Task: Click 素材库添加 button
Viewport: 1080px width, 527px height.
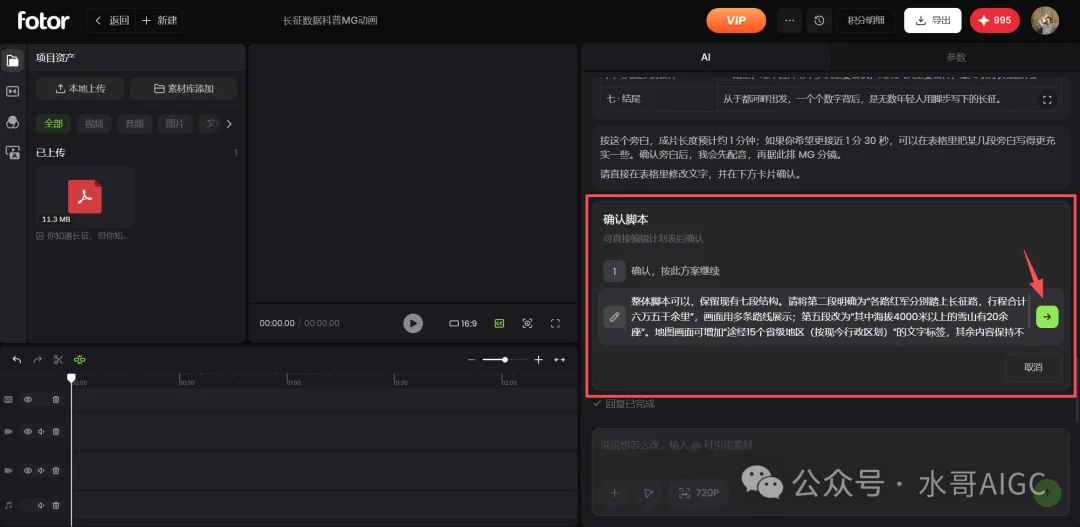Action: coord(183,89)
